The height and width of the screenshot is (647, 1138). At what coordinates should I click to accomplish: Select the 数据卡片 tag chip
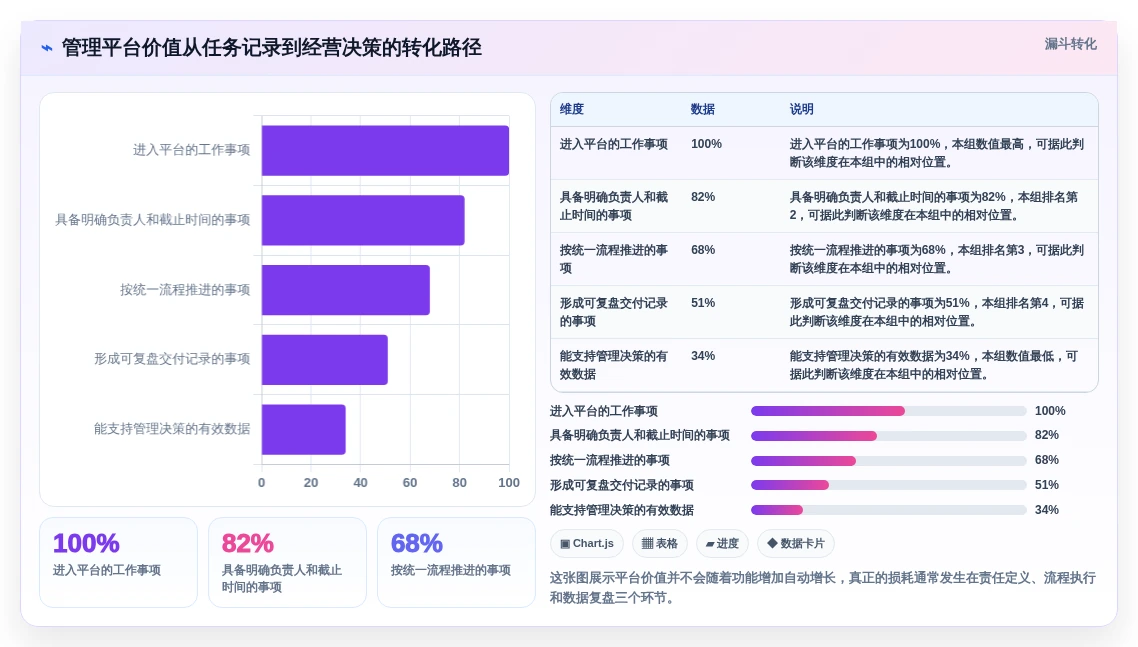pyautogui.click(x=795, y=543)
